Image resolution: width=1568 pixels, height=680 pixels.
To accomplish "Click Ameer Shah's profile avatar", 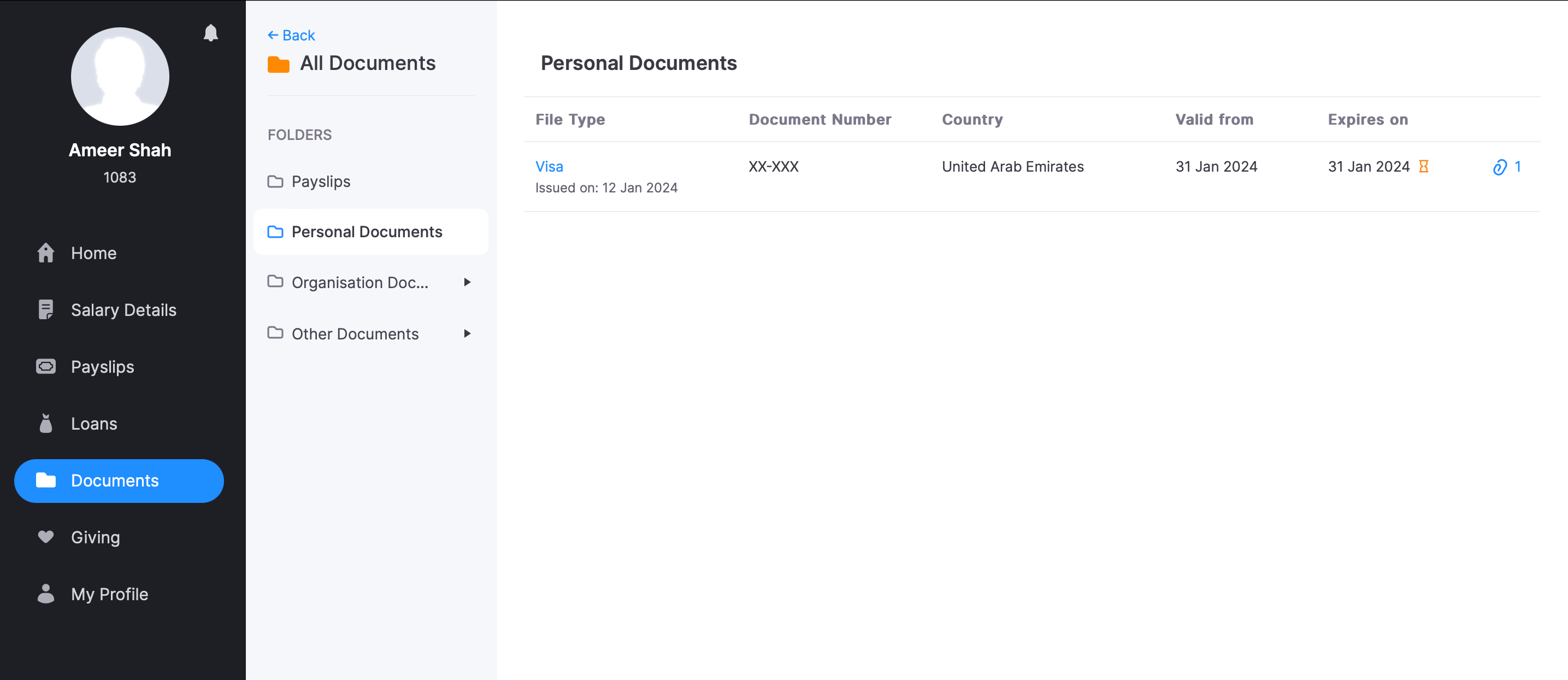I will coord(120,77).
